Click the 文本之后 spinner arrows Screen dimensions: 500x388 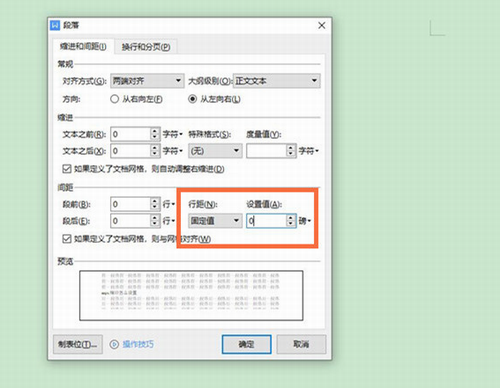coord(155,151)
